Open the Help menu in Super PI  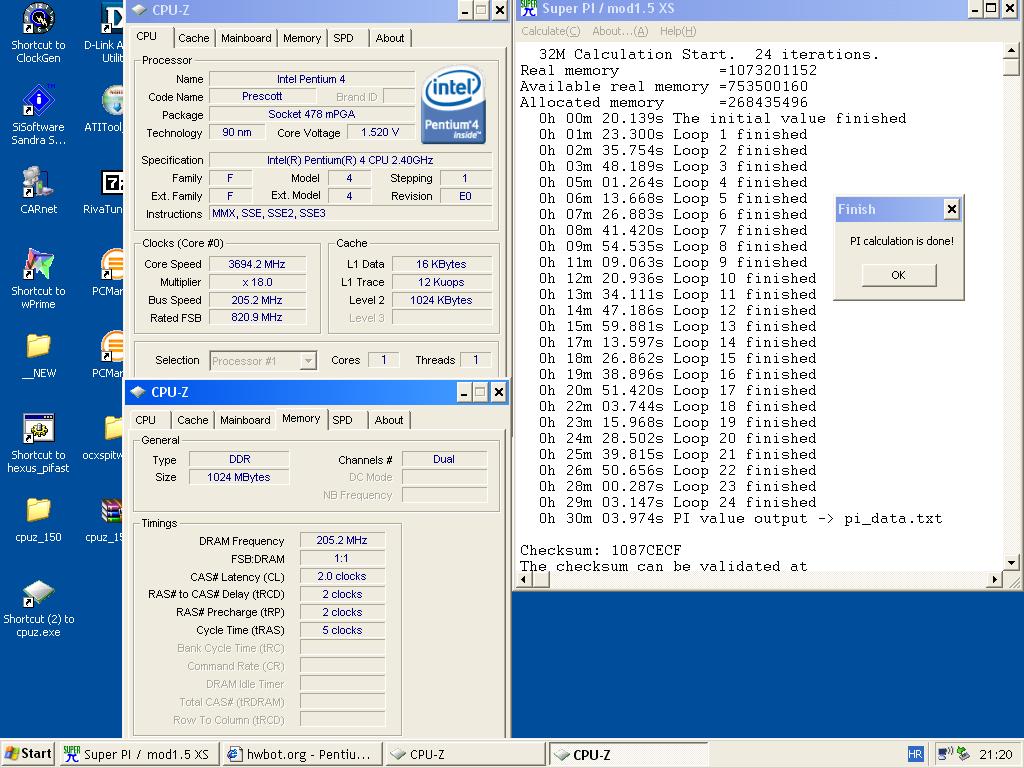678,31
